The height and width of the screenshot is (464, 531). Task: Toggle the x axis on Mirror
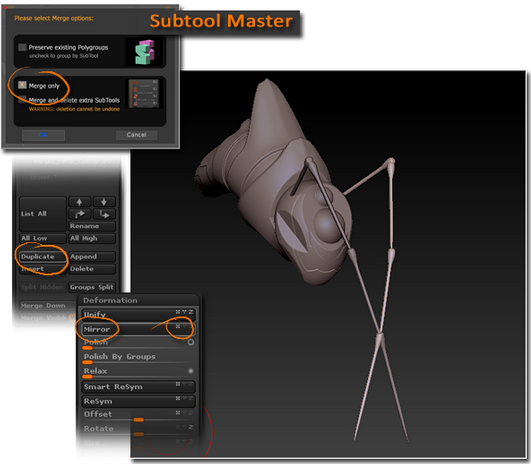click(178, 326)
